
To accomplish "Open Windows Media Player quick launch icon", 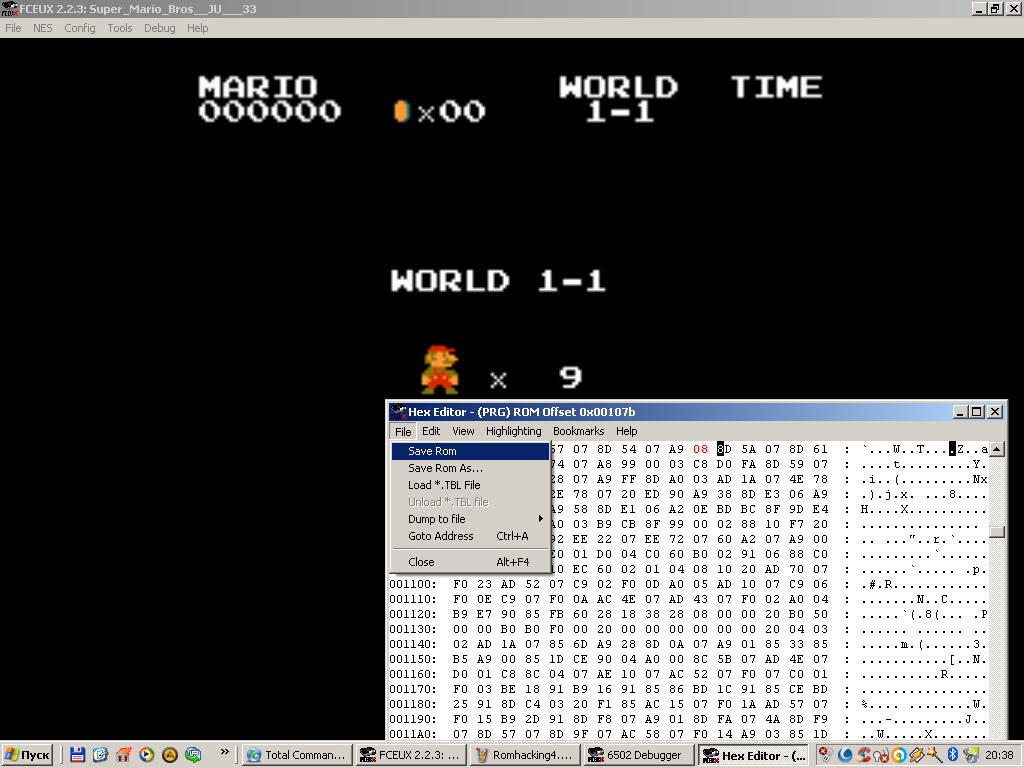I will [146, 755].
